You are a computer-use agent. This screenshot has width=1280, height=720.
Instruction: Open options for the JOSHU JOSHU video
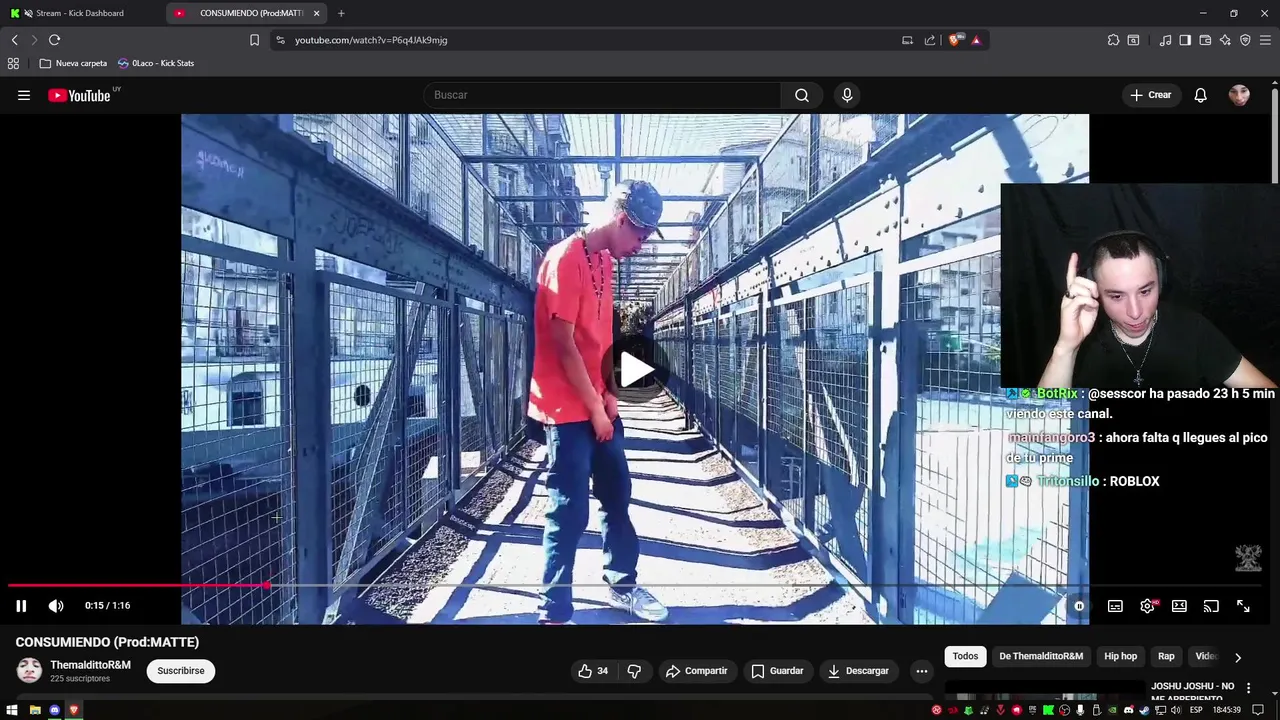(1248, 688)
